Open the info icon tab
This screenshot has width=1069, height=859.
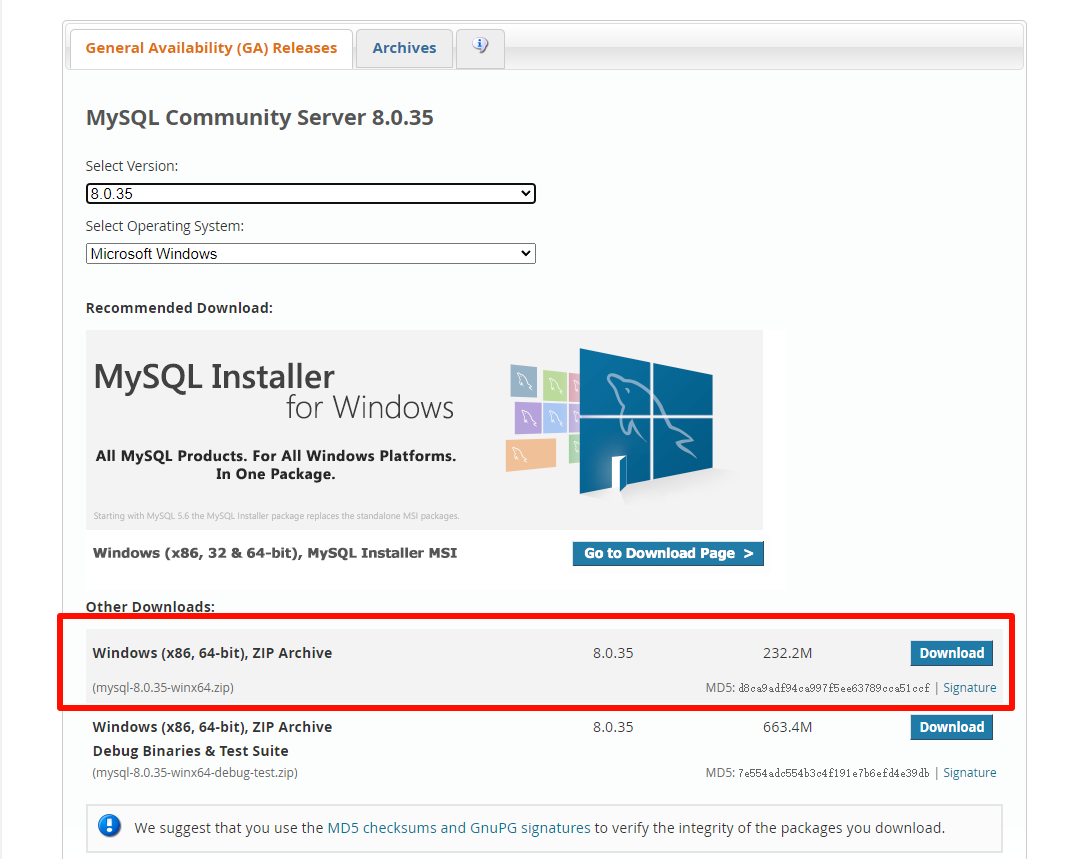click(480, 48)
